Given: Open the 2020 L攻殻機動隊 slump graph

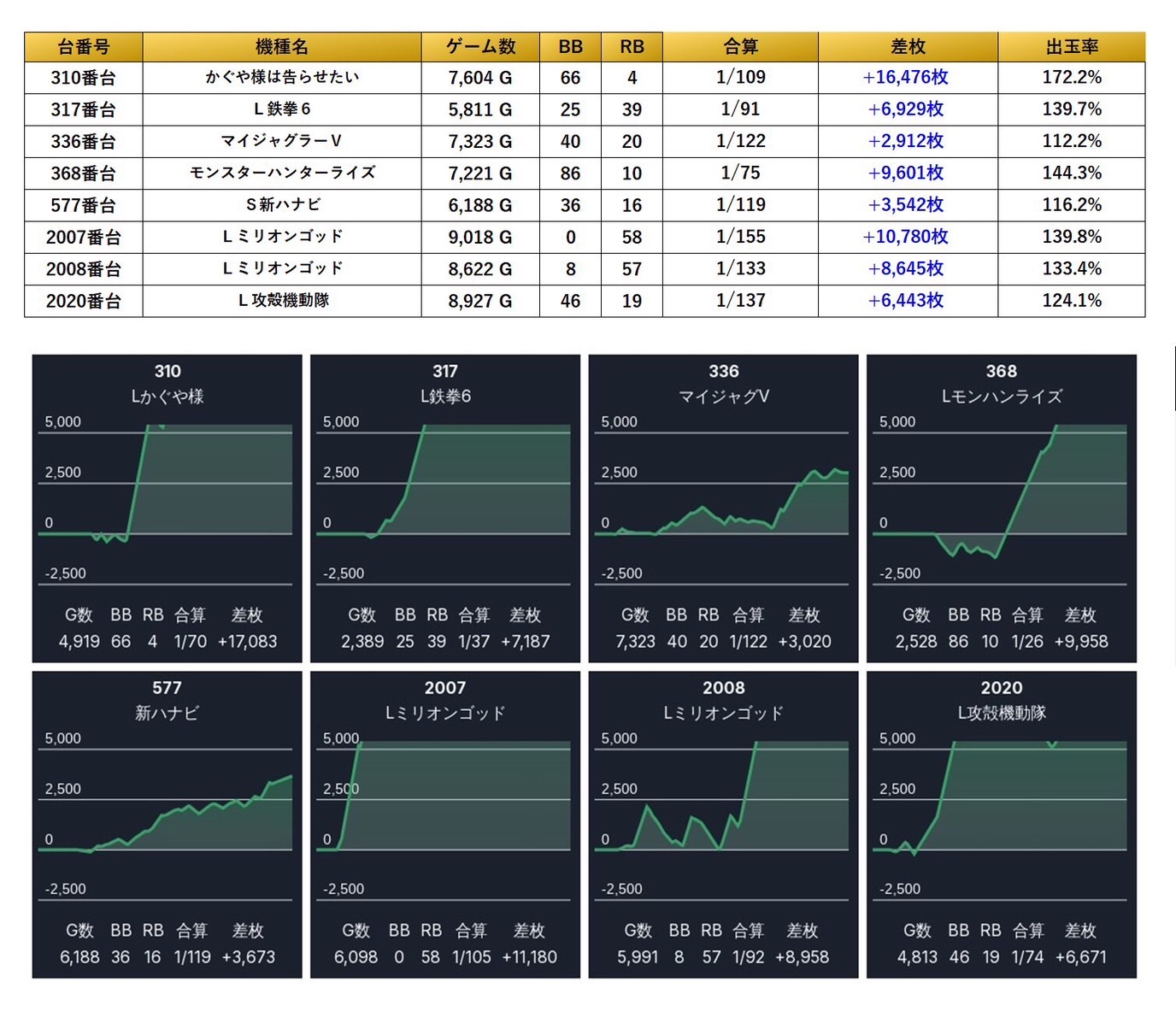Looking at the screenshot, I should (x=1002, y=825).
